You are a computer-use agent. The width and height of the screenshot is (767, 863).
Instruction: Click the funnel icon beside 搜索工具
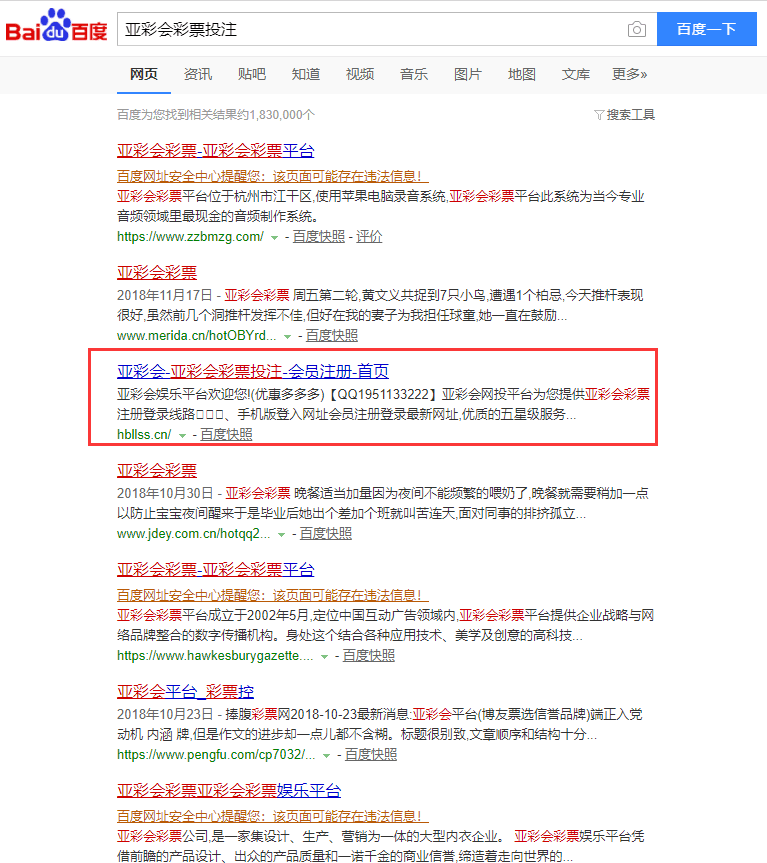pos(599,115)
